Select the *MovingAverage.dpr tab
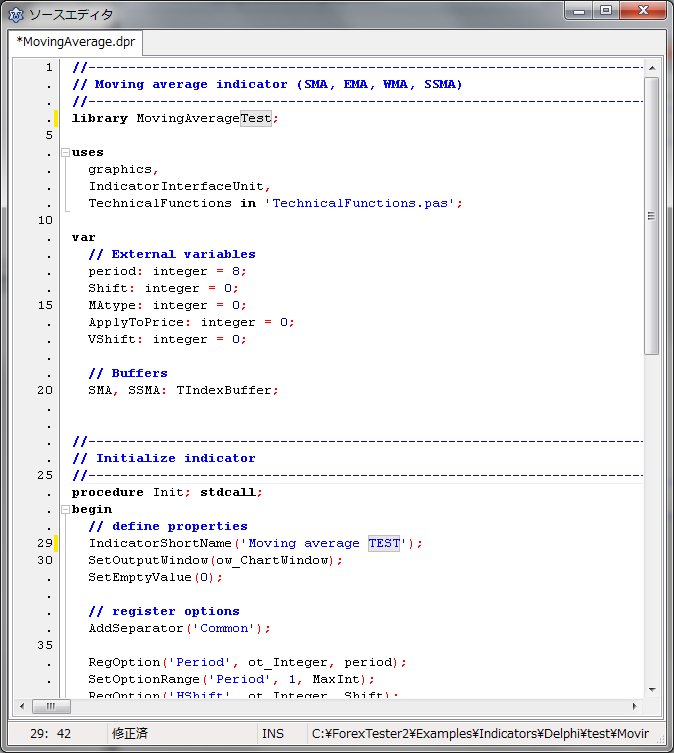Screen dimensions: 674x753 pyautogui.click(x=75, y=42)
